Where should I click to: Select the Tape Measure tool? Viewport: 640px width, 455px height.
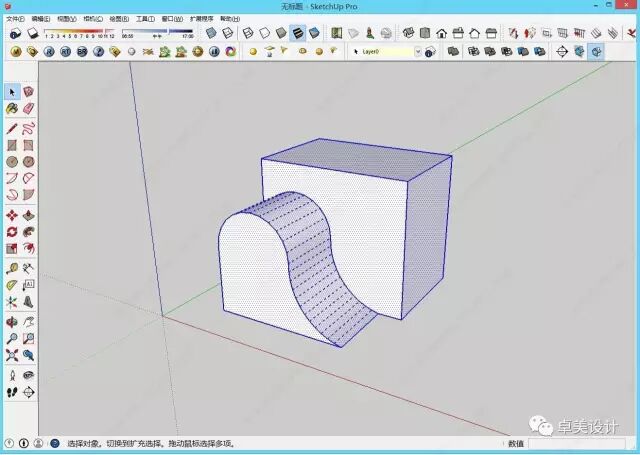(x=12, y=269)
